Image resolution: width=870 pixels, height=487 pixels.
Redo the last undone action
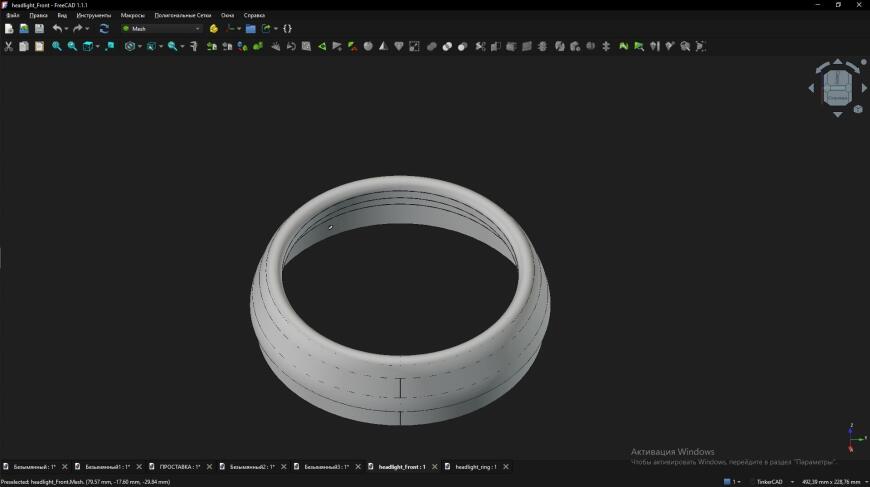78,28
